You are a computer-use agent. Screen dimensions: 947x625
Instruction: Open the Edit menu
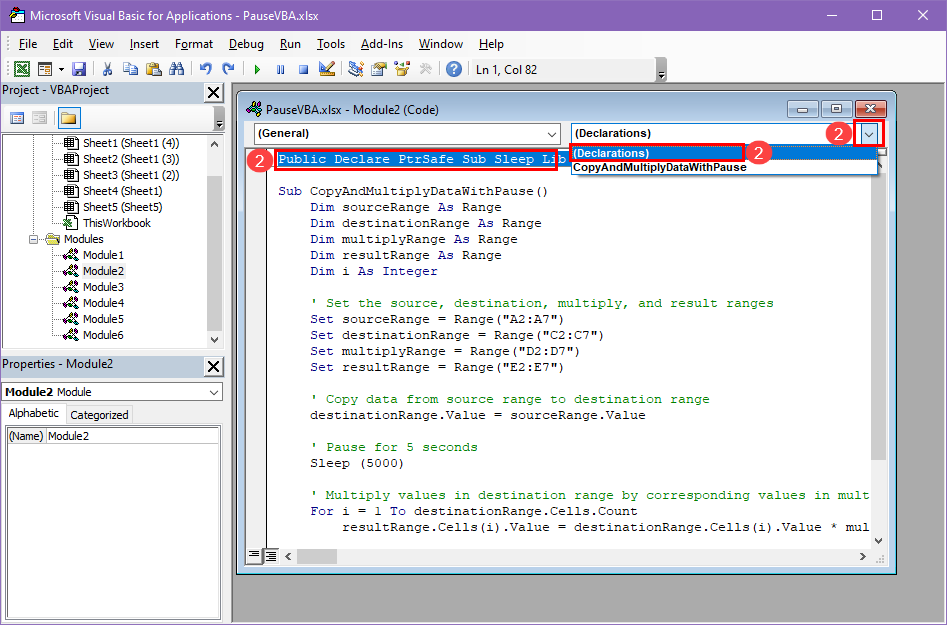coord(63,44)
